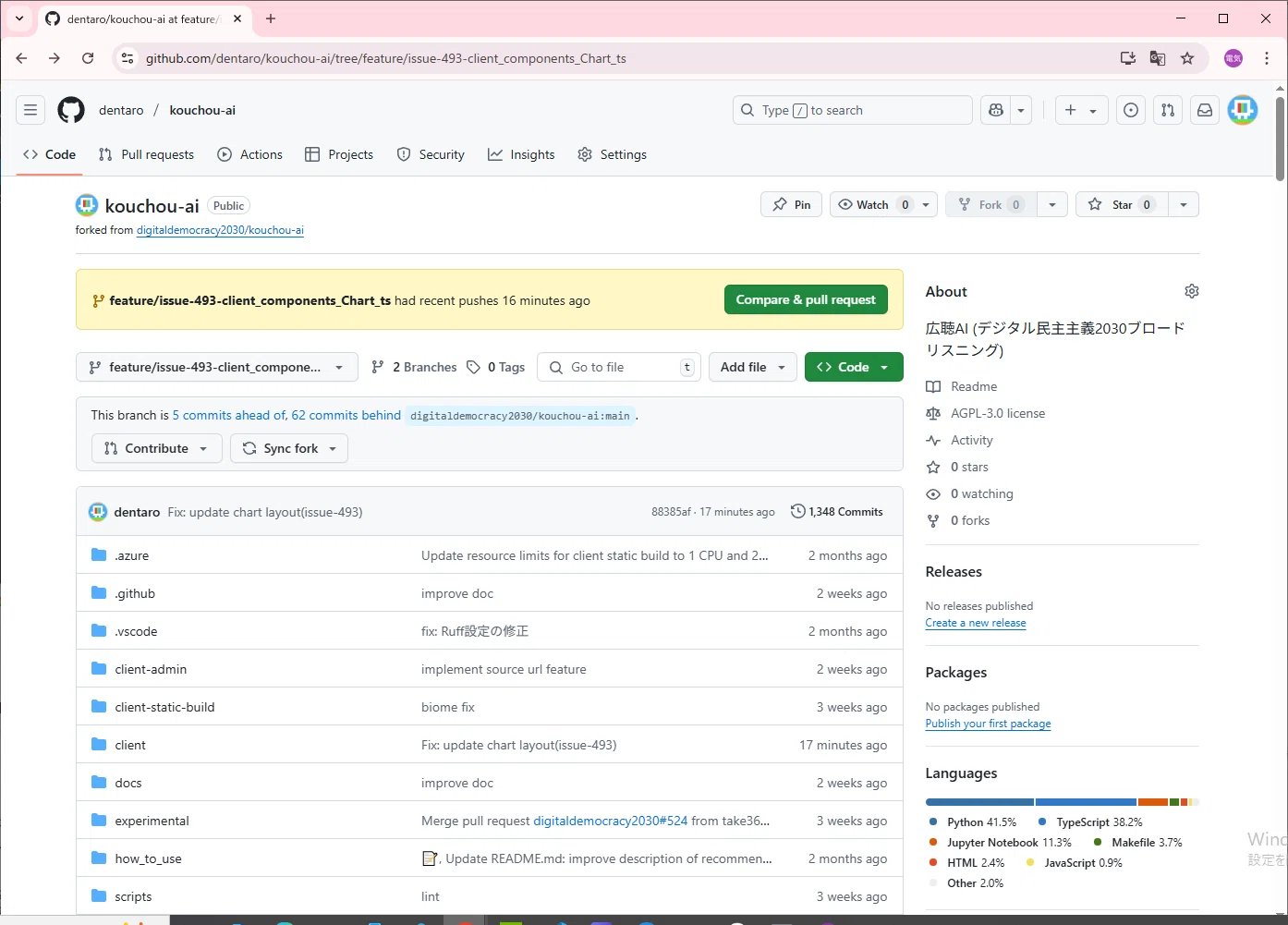Screen dimensions: 1288x925
Task: Open the Security tab
Action: pyautogui.click(x=431, y=154)
